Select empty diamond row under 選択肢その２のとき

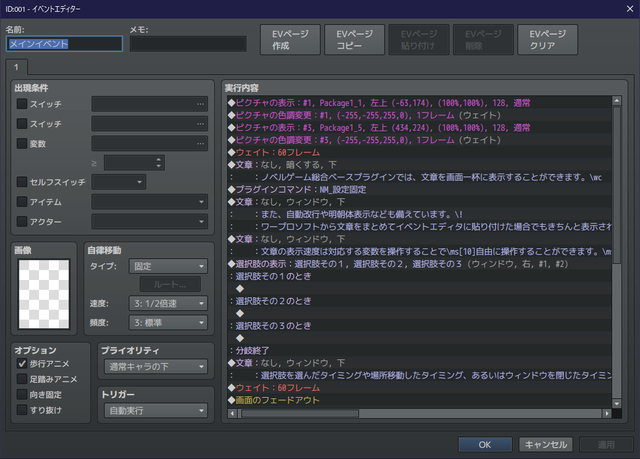(419, 313)
